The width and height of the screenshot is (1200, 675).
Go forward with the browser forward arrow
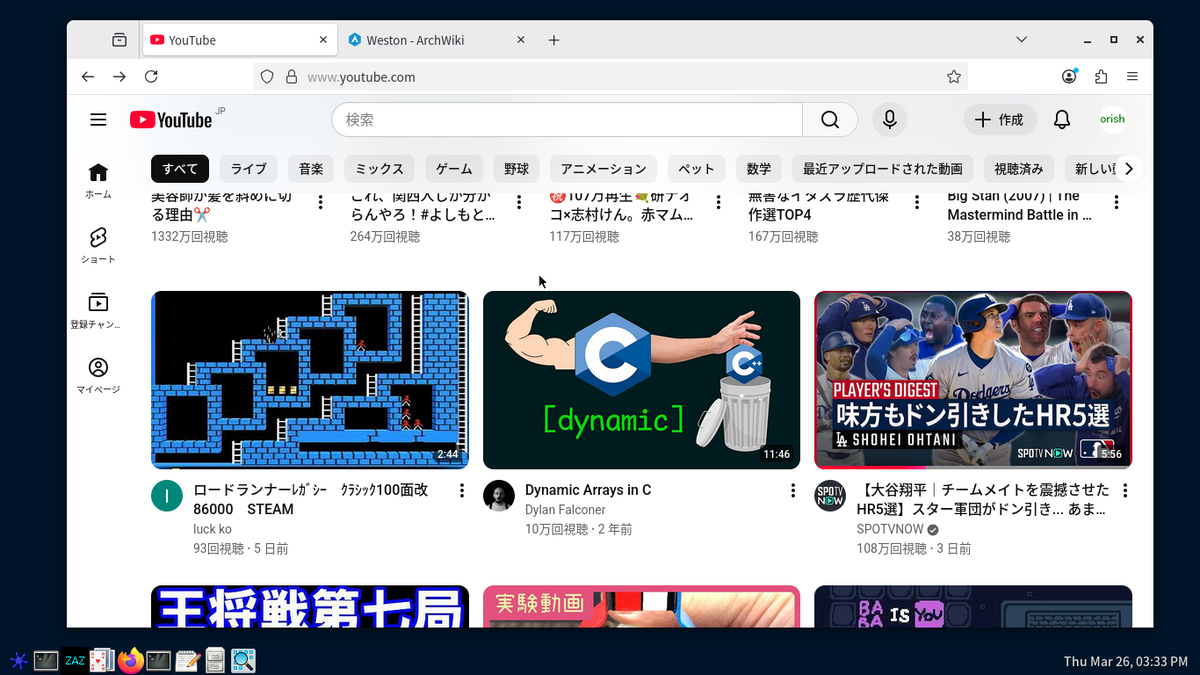[x=119, y=77]
